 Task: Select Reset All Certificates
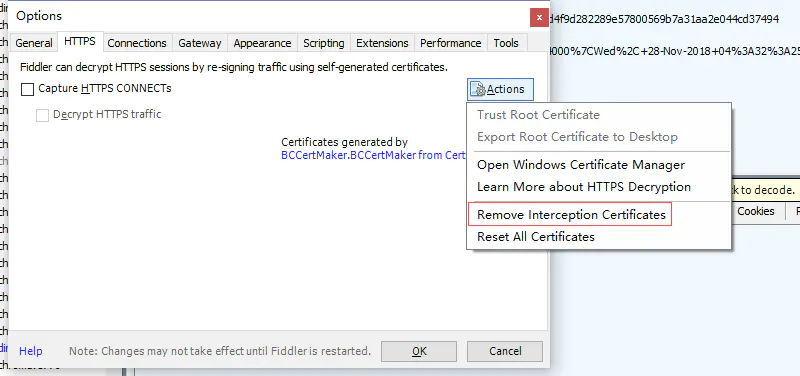[x=599, y=237]
